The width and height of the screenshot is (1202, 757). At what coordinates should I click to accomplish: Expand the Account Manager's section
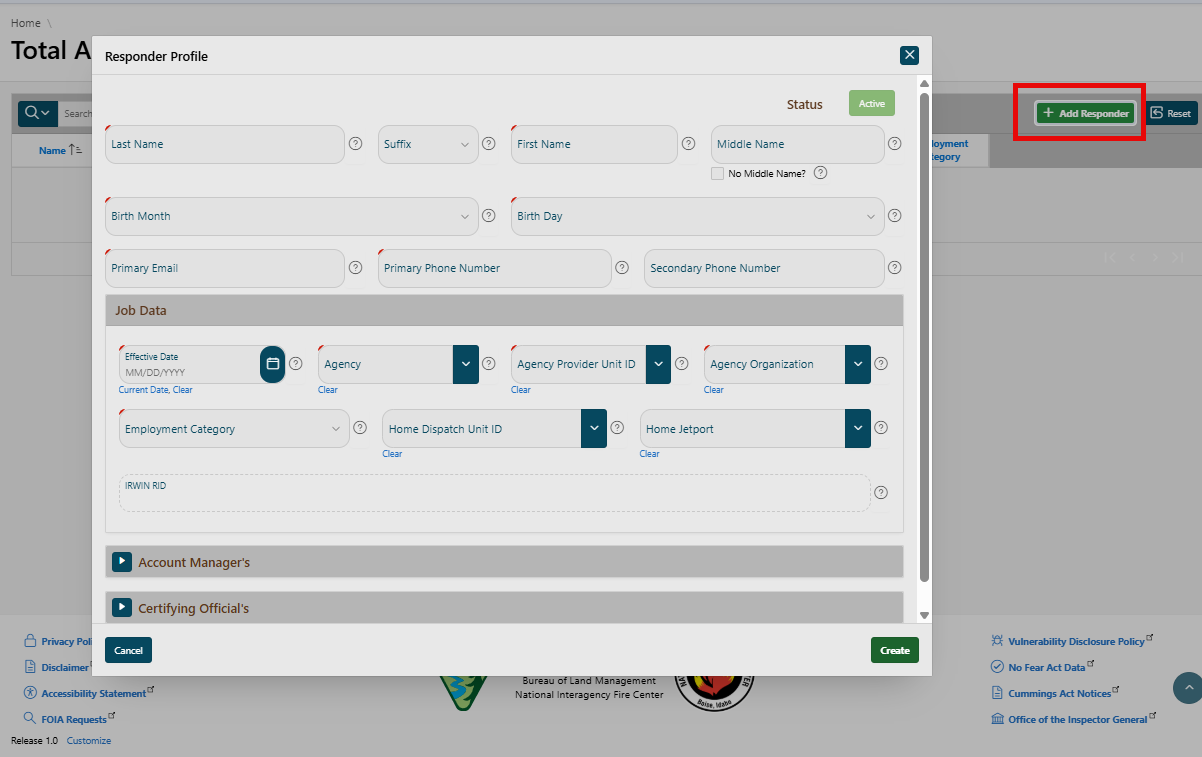122,562
